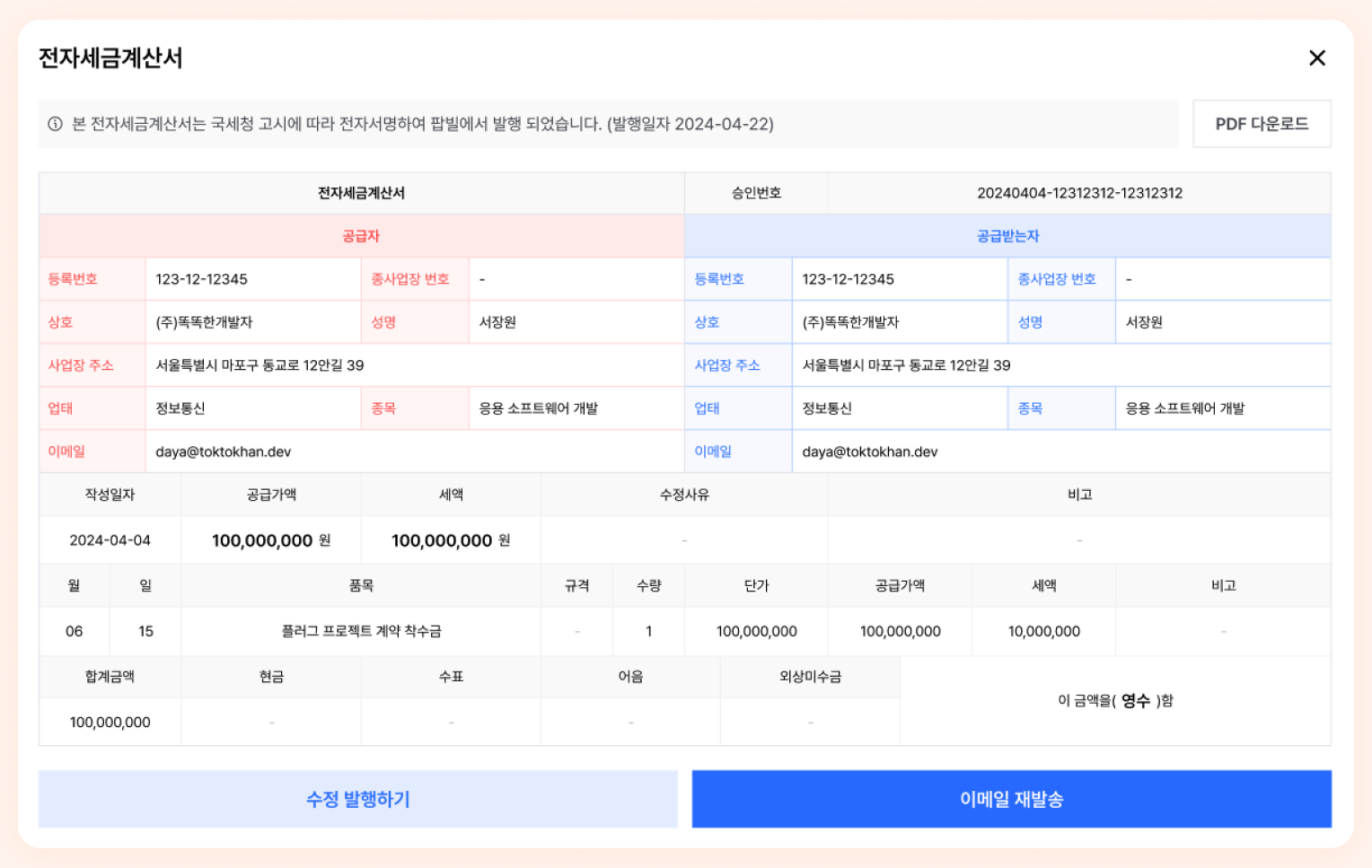Select the supplier's email daya@toktokhan.dev
This screenshot has height=868, width=1372.
[224, 452]
